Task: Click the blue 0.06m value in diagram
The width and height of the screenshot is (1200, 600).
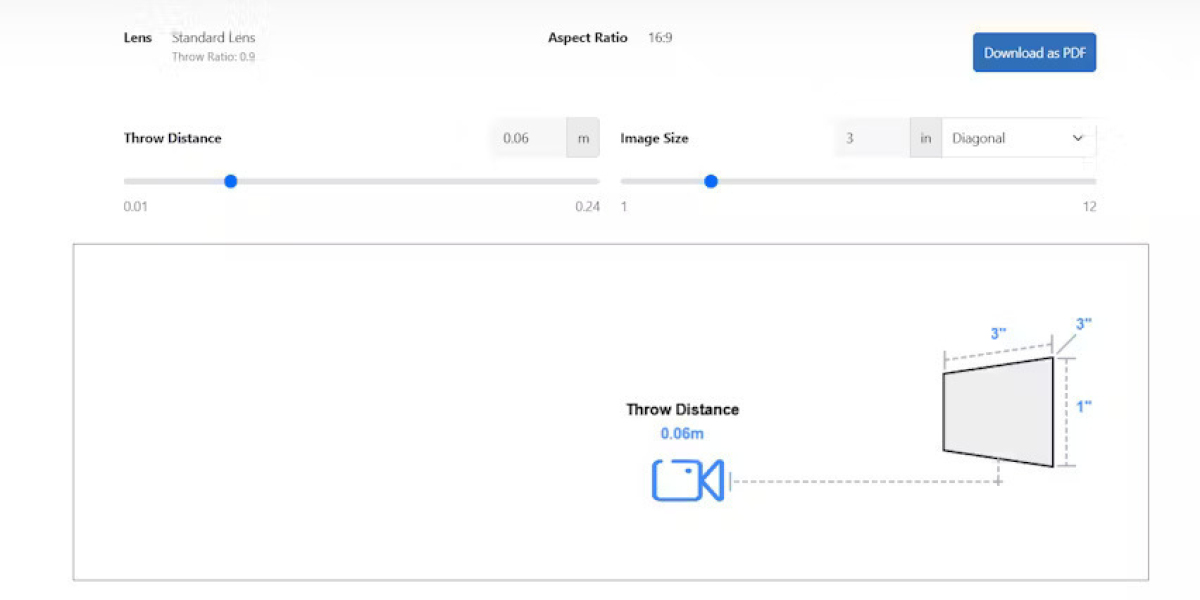Action: click(682, 434)
